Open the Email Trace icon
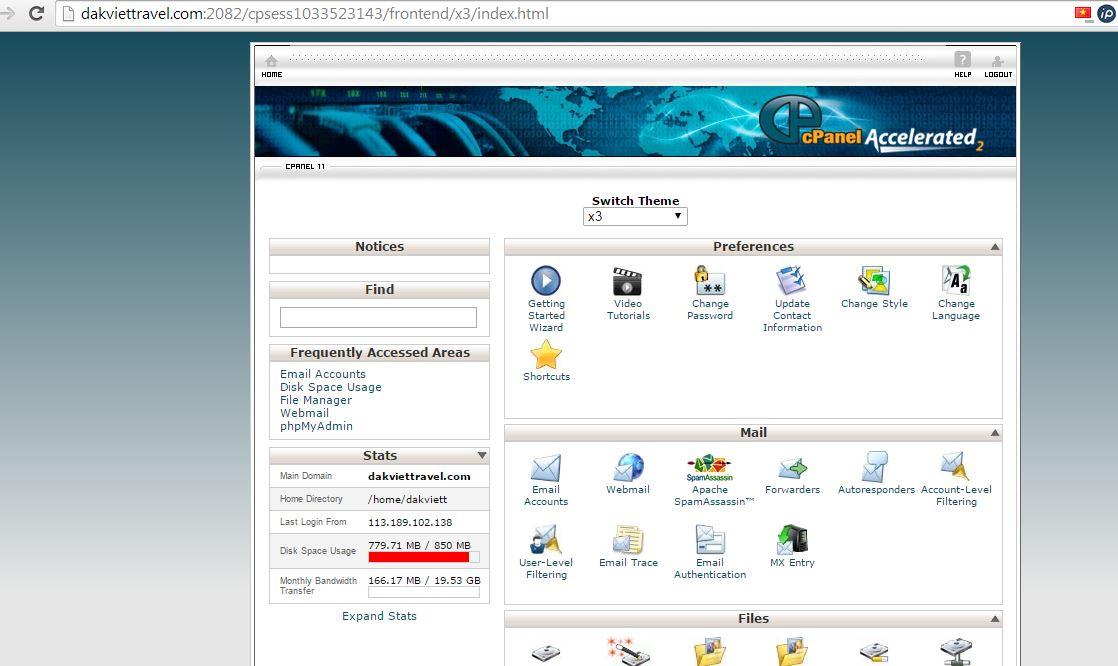This screenshot has height=666, width=1118. pos(628,540)
